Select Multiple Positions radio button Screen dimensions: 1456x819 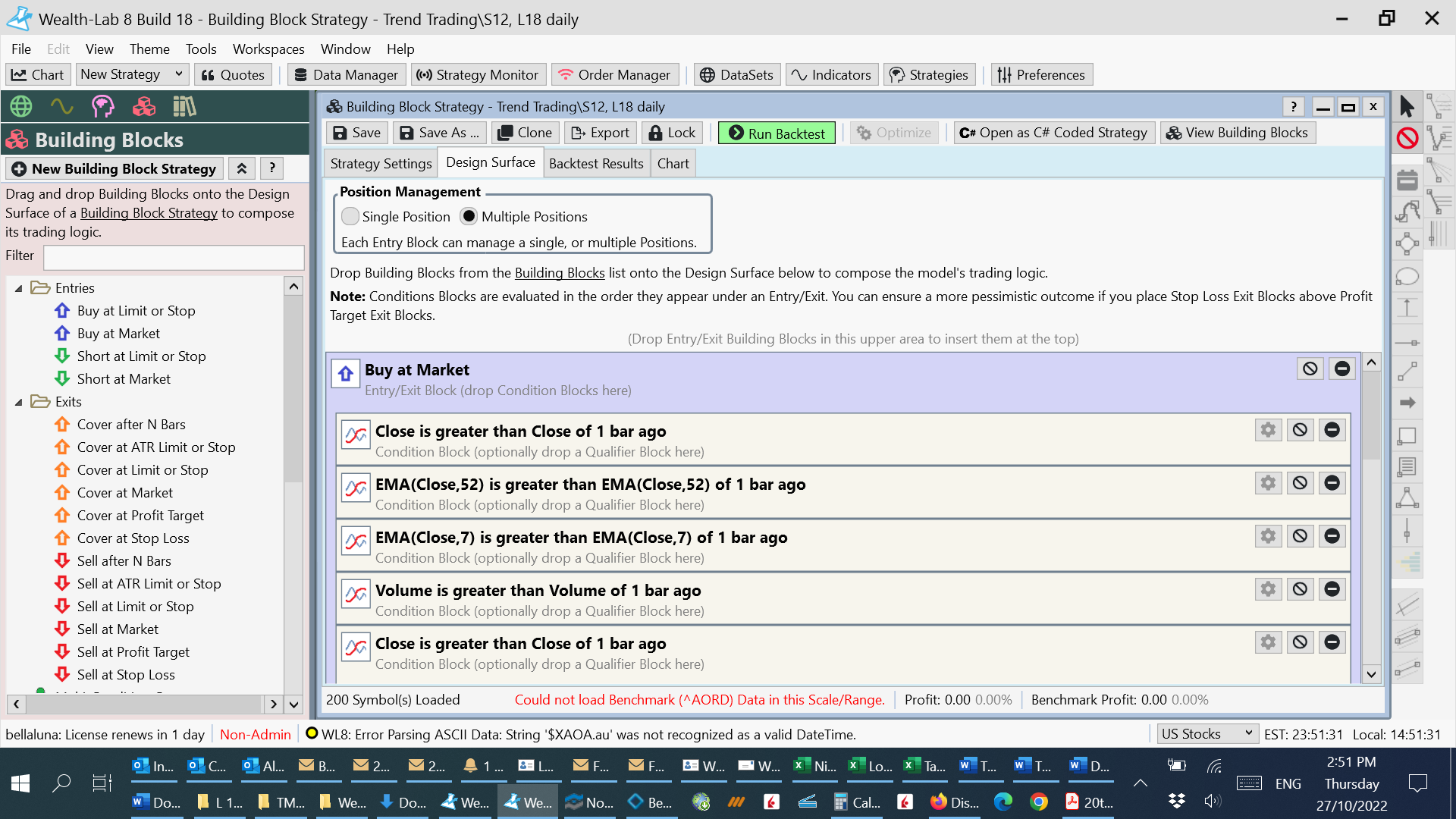[469, 216]
